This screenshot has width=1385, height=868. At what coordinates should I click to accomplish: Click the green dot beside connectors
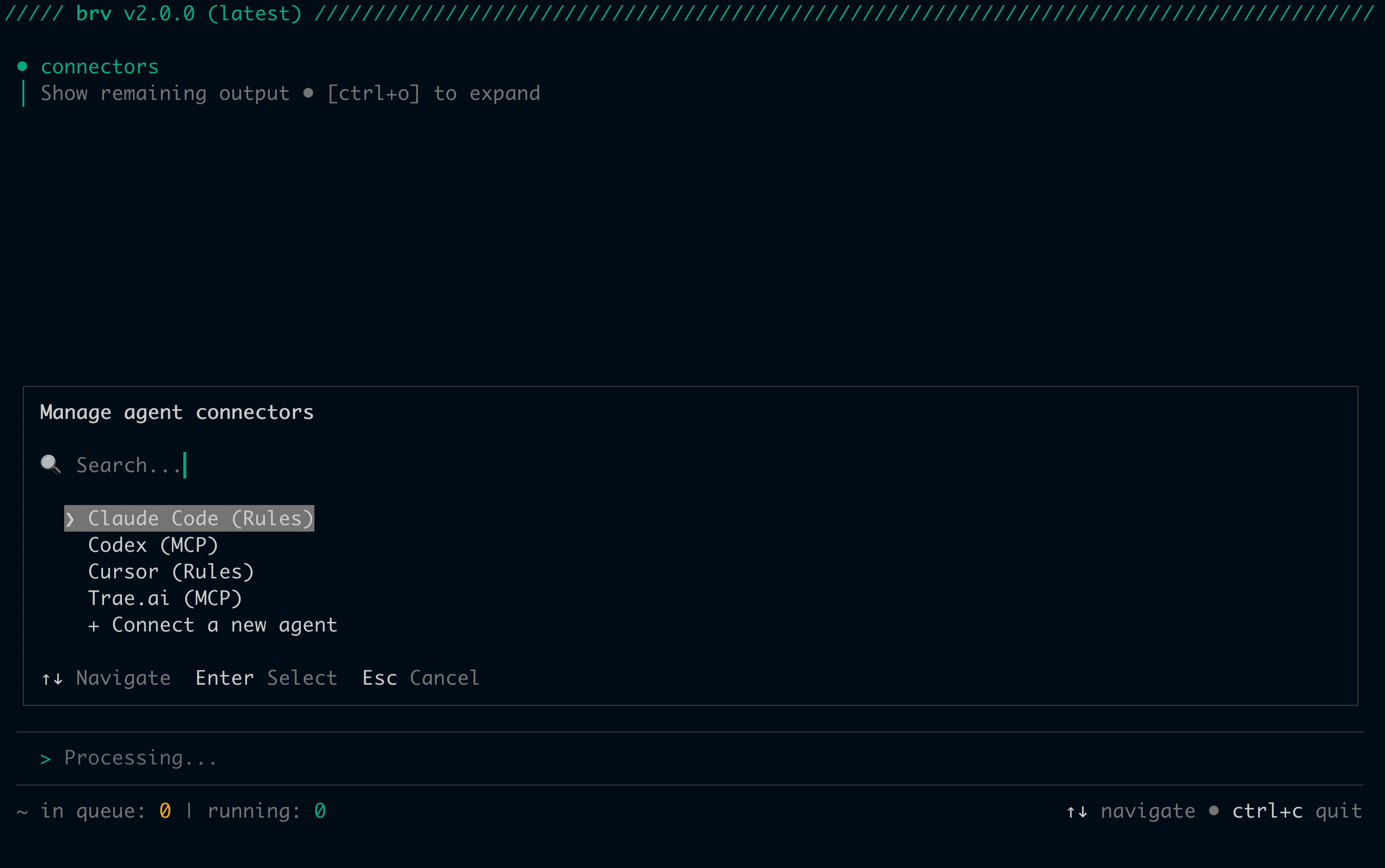point(22,66)
